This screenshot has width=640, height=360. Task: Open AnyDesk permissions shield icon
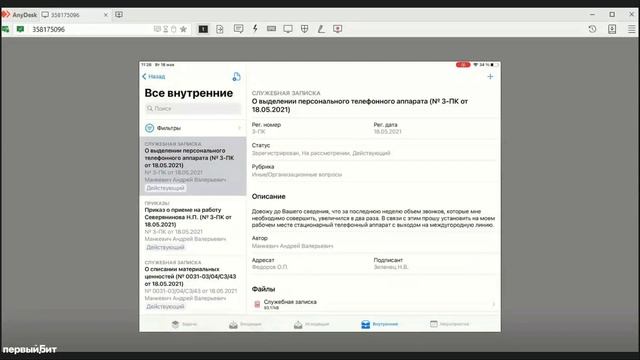[304, 29]
